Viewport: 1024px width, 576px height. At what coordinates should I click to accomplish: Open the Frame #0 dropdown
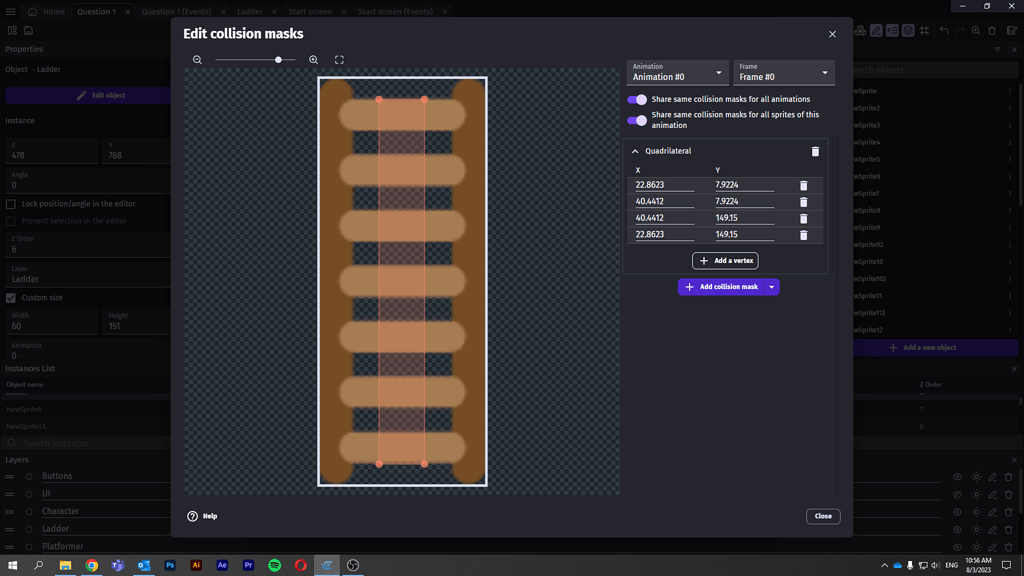tap(784, 73)
